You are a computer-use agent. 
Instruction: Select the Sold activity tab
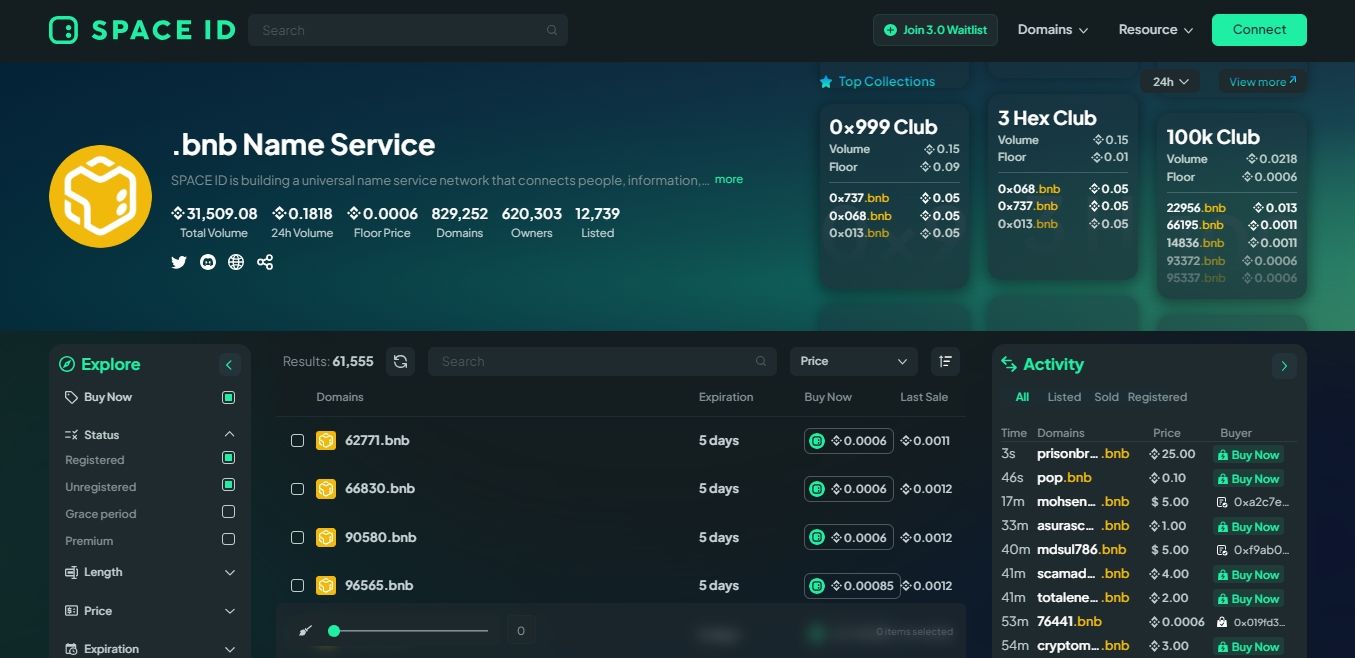(1106, 397)
